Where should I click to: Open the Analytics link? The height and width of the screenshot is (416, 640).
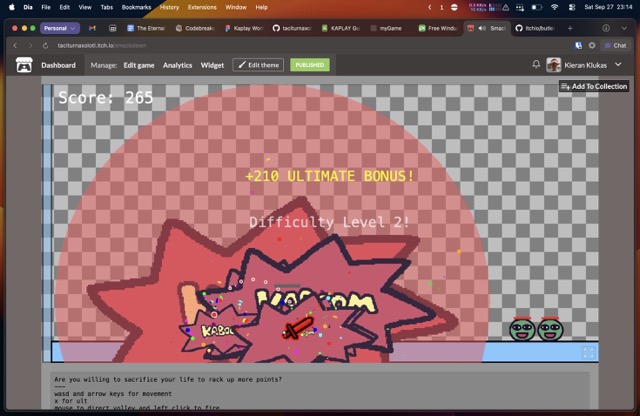point(177,65)
